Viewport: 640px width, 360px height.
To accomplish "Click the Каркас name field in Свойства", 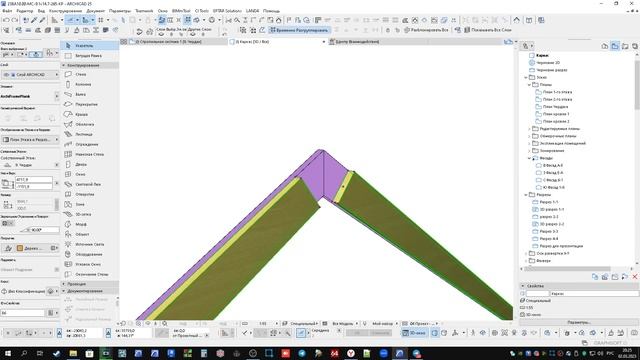I will pyautogui.click(x=594, y=293).
